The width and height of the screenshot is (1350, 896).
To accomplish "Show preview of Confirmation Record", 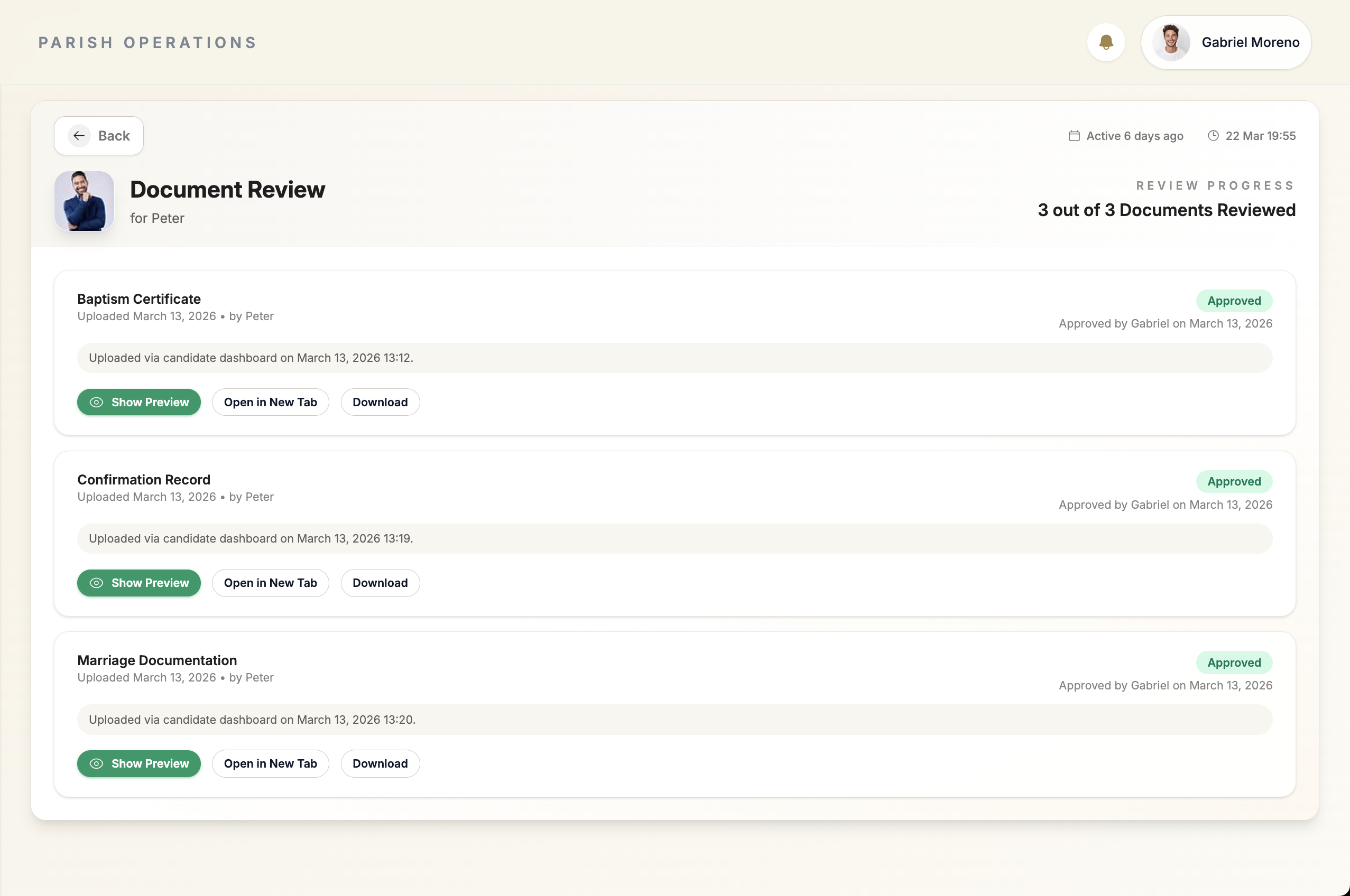I will (x=139, y=583).
